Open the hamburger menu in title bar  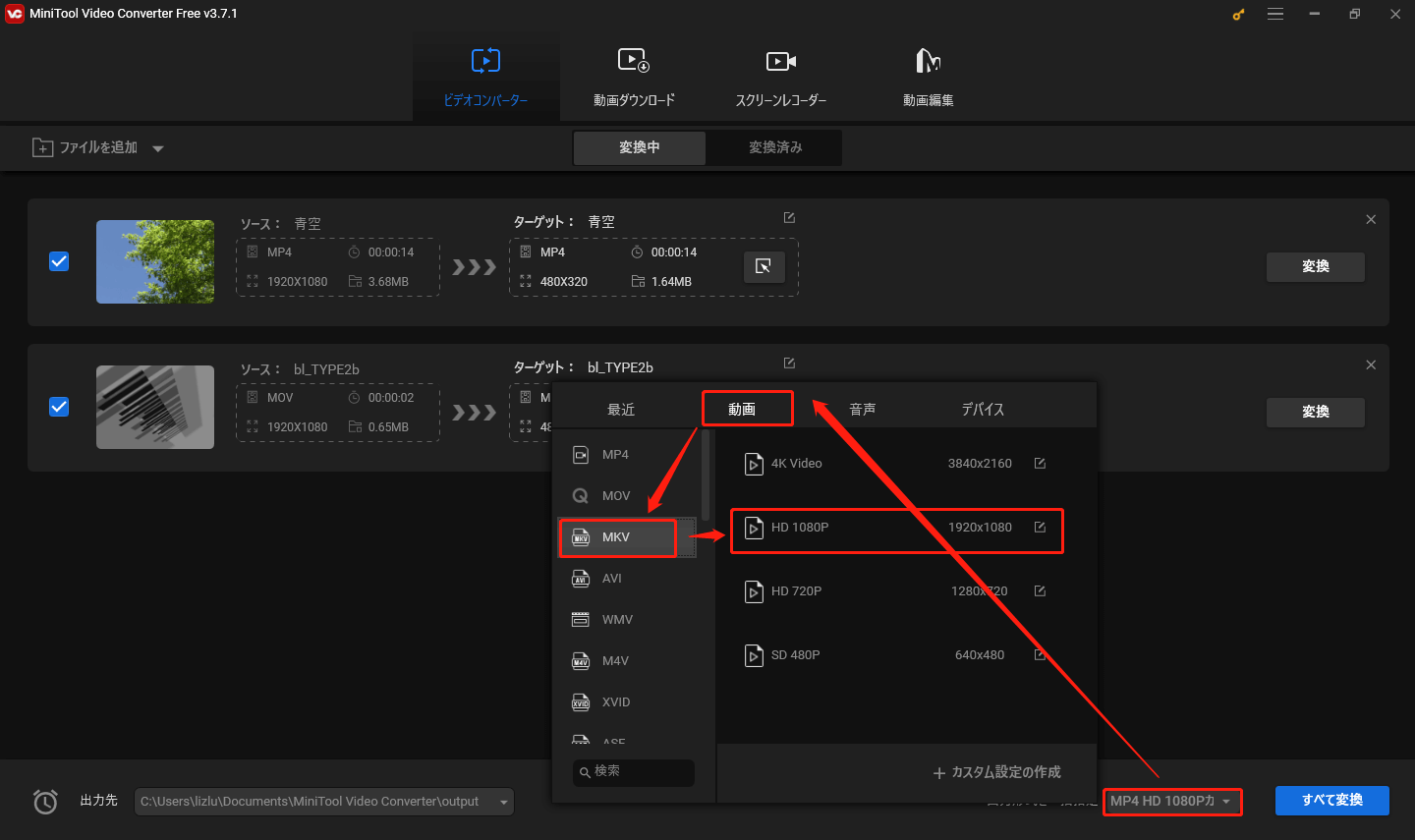coord(1275,14)
